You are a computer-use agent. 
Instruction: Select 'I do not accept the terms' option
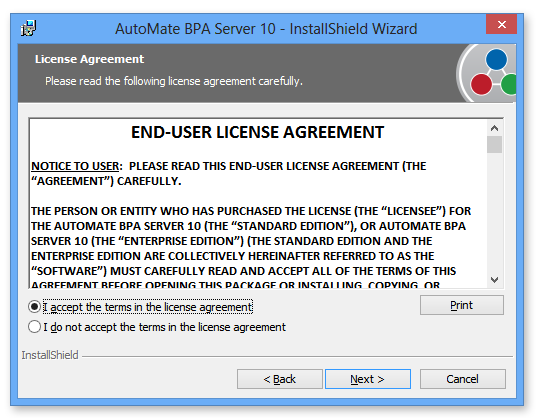34,327
